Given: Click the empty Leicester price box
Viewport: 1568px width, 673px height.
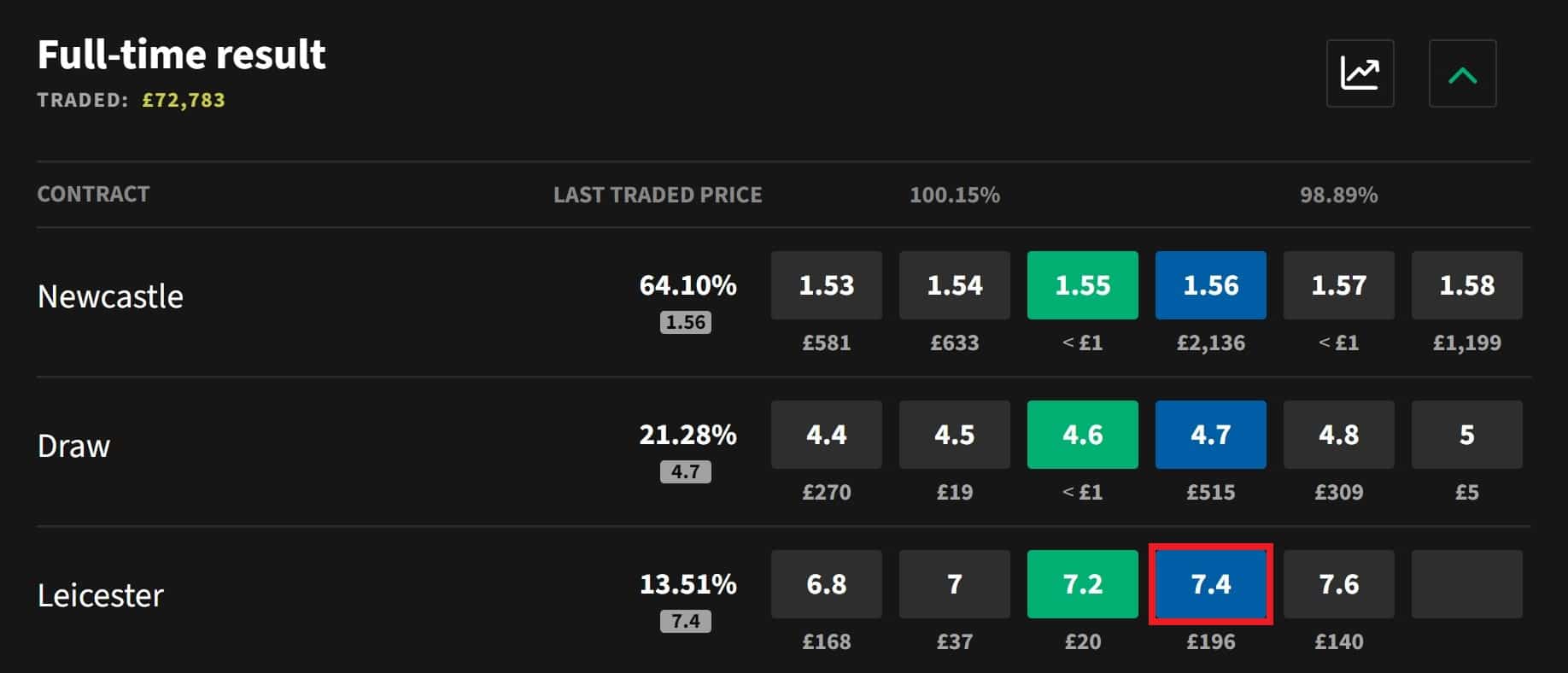Looking at the screenshot, I should tap(1466, 584).
